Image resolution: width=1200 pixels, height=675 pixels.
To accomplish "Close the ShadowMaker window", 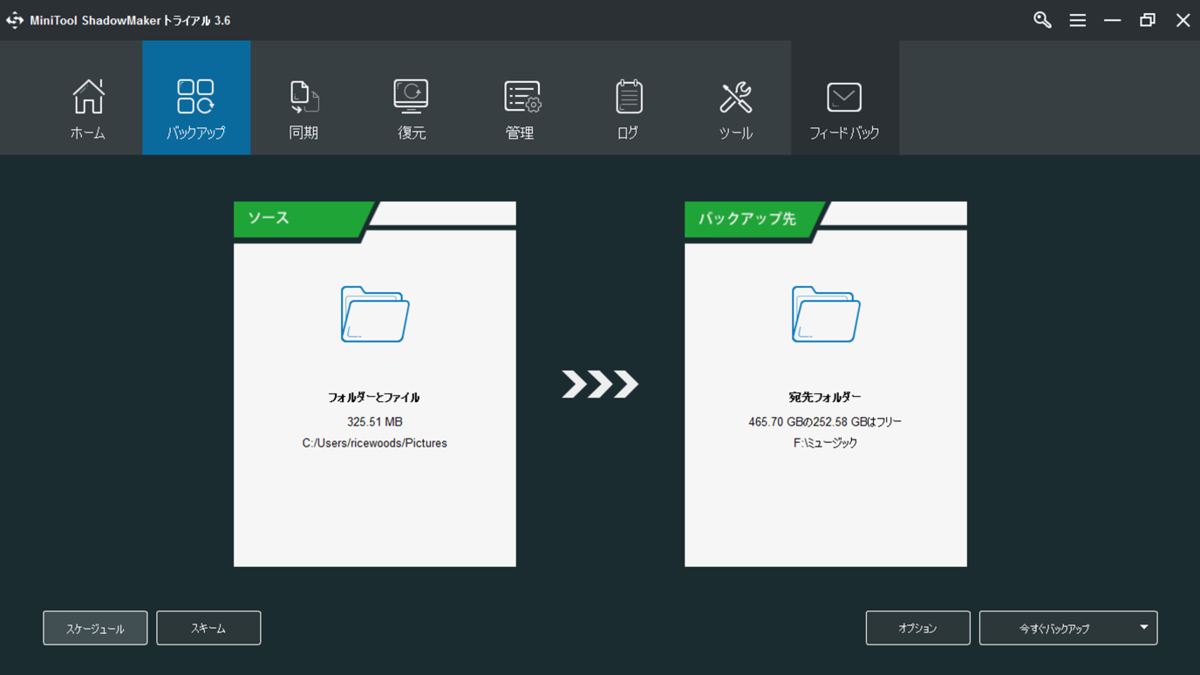I will [1182, 20].
